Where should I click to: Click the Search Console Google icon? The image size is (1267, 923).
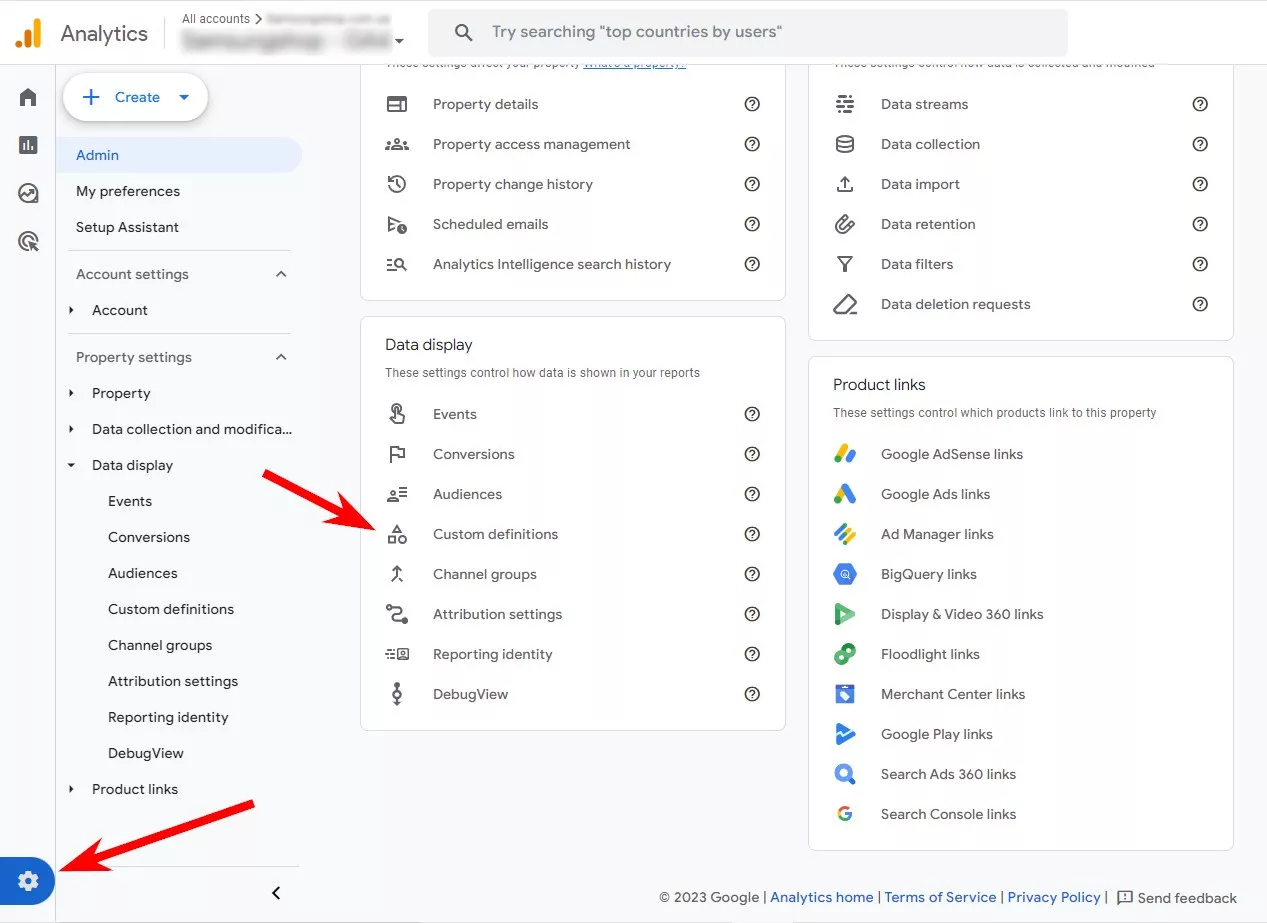click(845, 814)
